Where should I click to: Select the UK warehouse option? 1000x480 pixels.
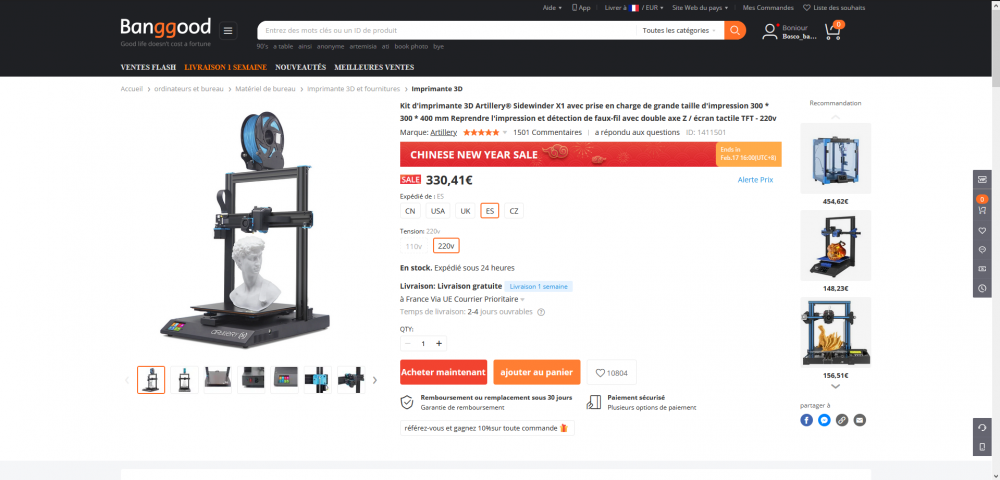point(465,211)
